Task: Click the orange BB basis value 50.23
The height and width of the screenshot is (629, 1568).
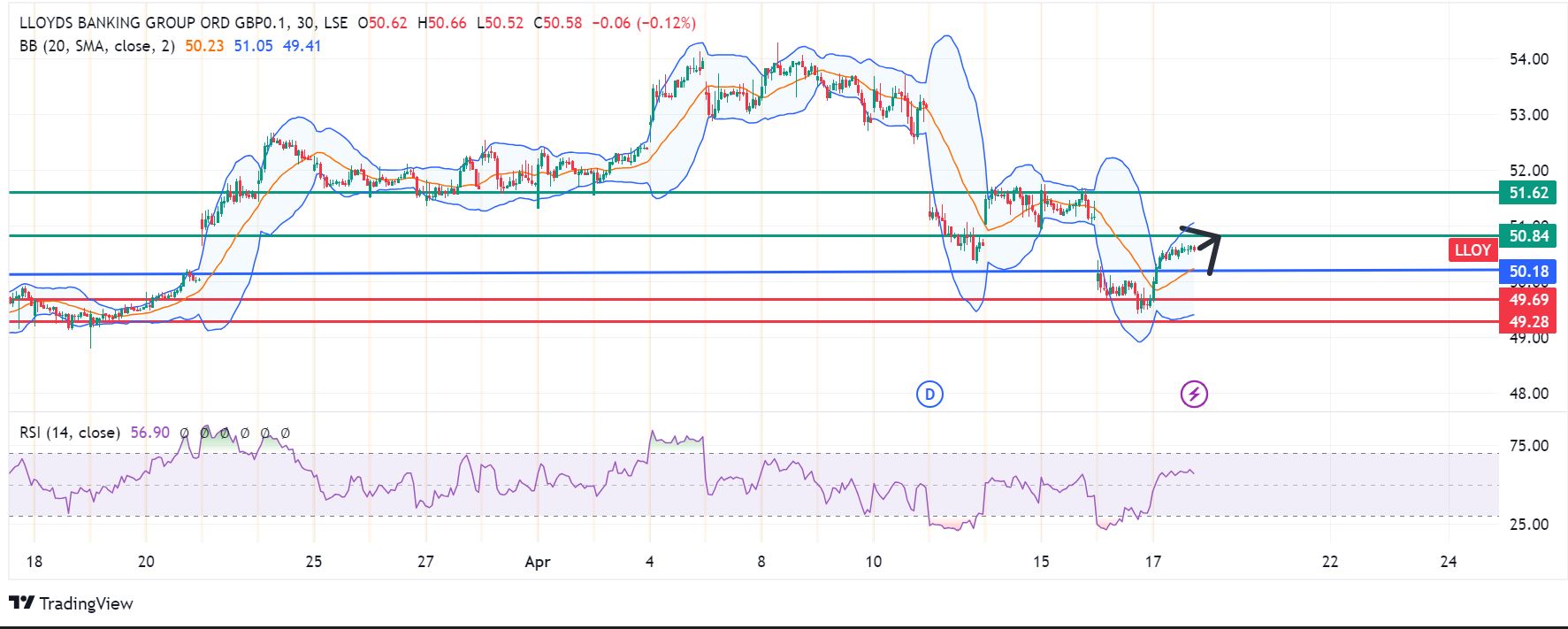Action: coord(204,46)
